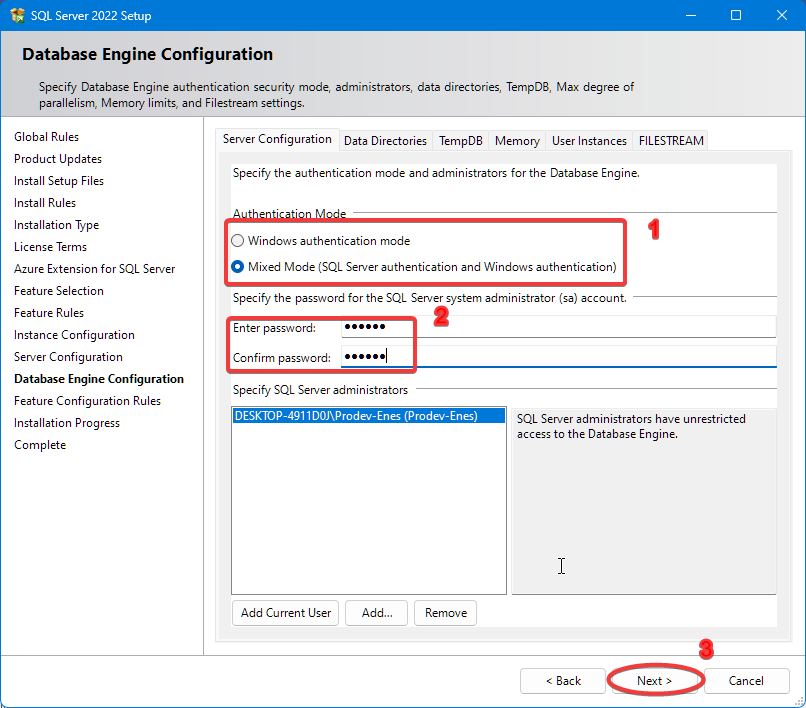This screenshot has height=708, width=806.
Task: Click Server Configuration step in sidebar
Action: [x=68, y=357]
